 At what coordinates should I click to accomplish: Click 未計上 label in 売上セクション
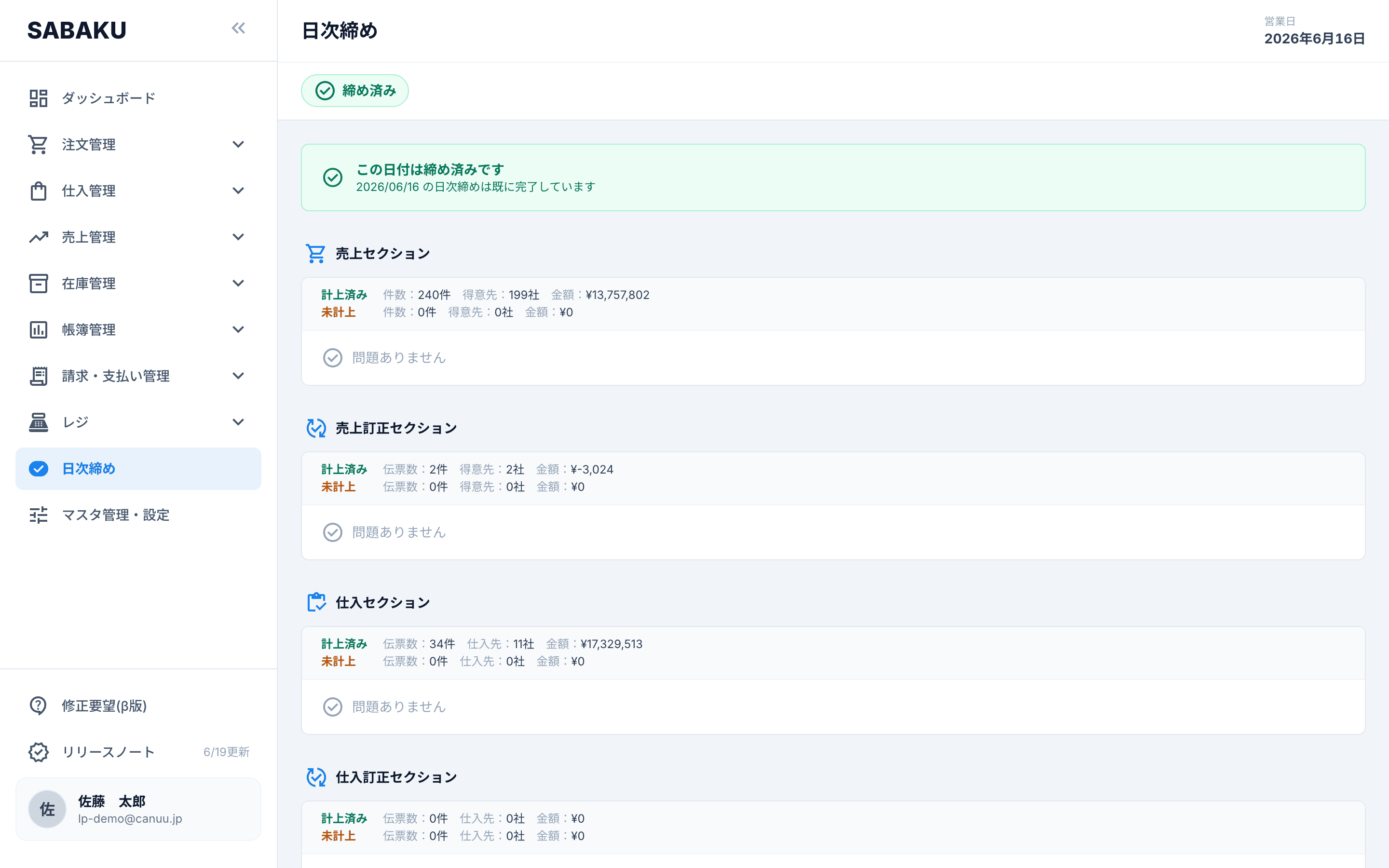coord(338,312)
